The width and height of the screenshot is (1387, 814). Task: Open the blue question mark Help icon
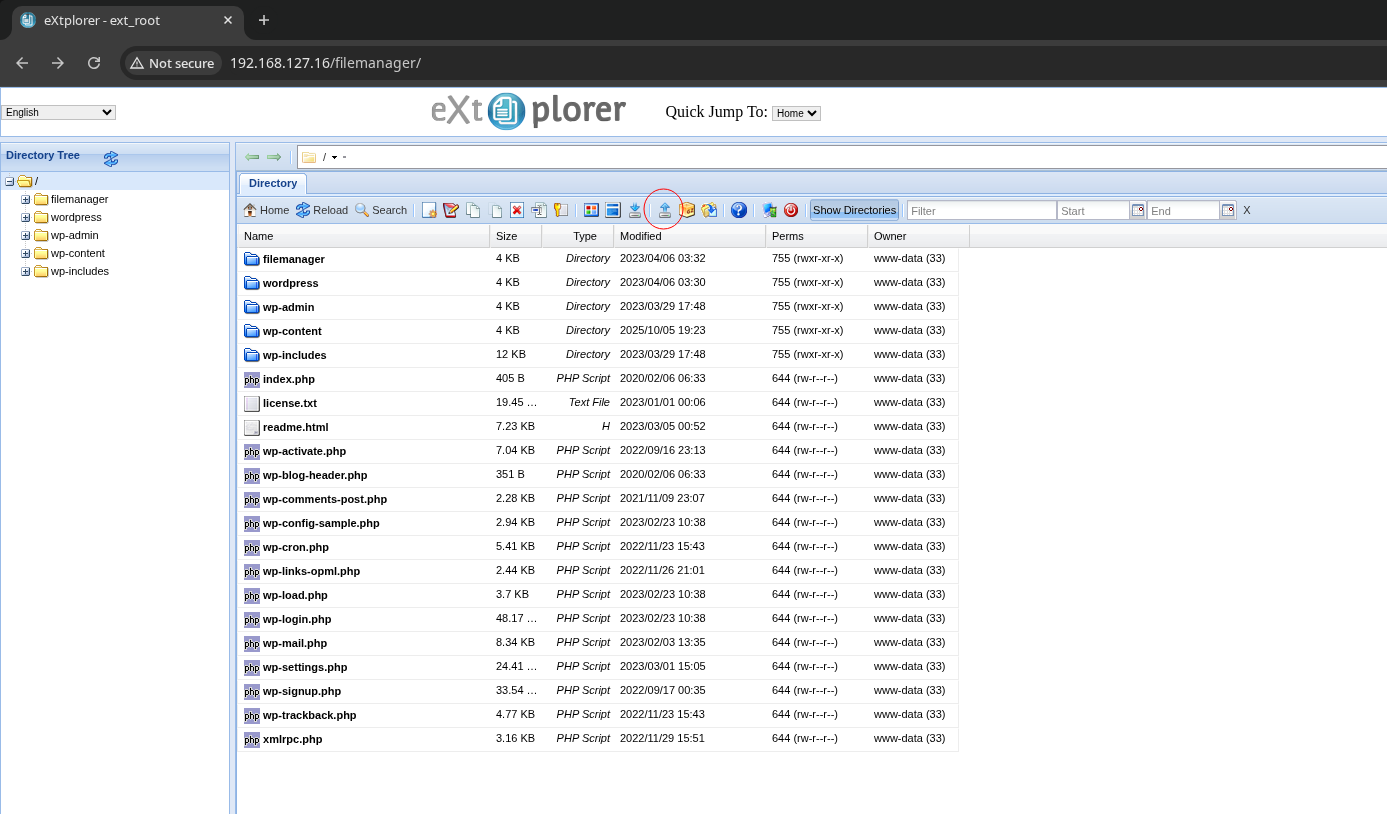(739, 210)
